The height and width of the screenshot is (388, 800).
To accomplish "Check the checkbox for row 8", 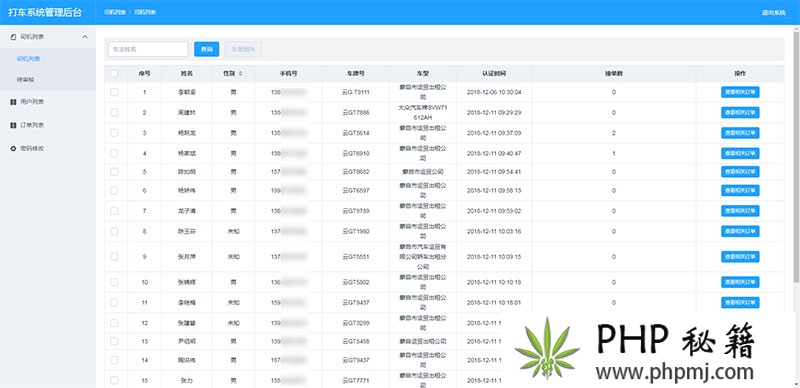I will [x=114, y=231].
